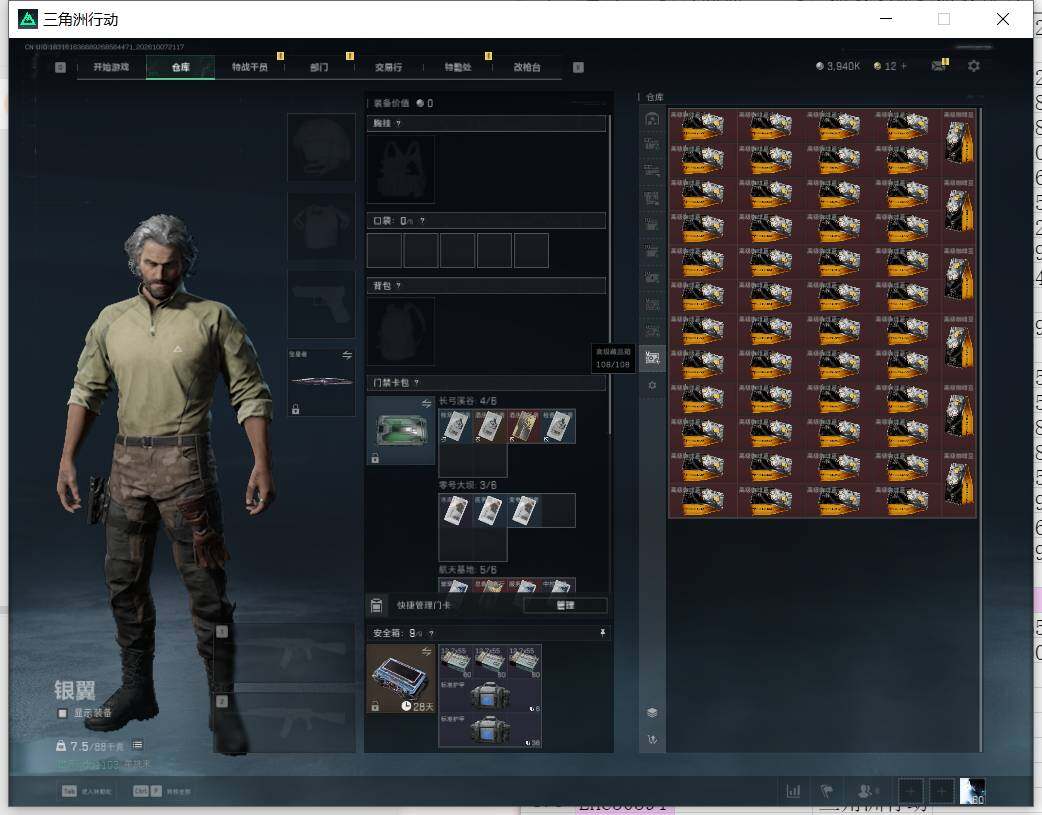Expand the weight details list icon beside 7.5/88

click(138, 745)
